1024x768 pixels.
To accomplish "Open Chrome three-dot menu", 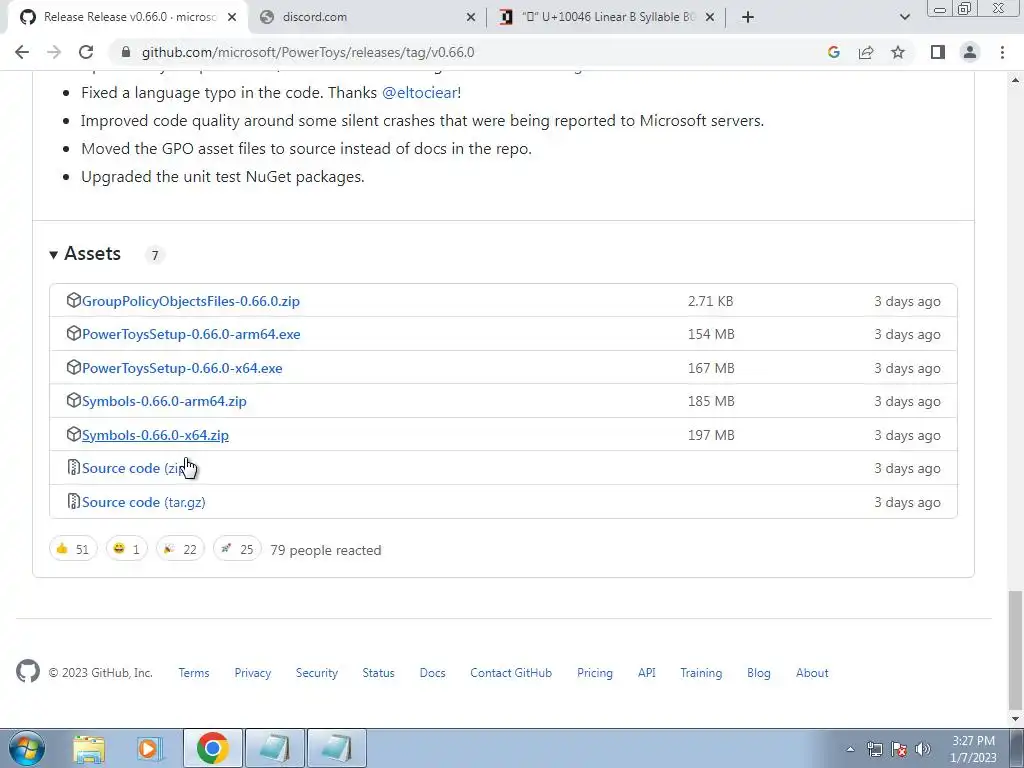I will point(1002,52).
